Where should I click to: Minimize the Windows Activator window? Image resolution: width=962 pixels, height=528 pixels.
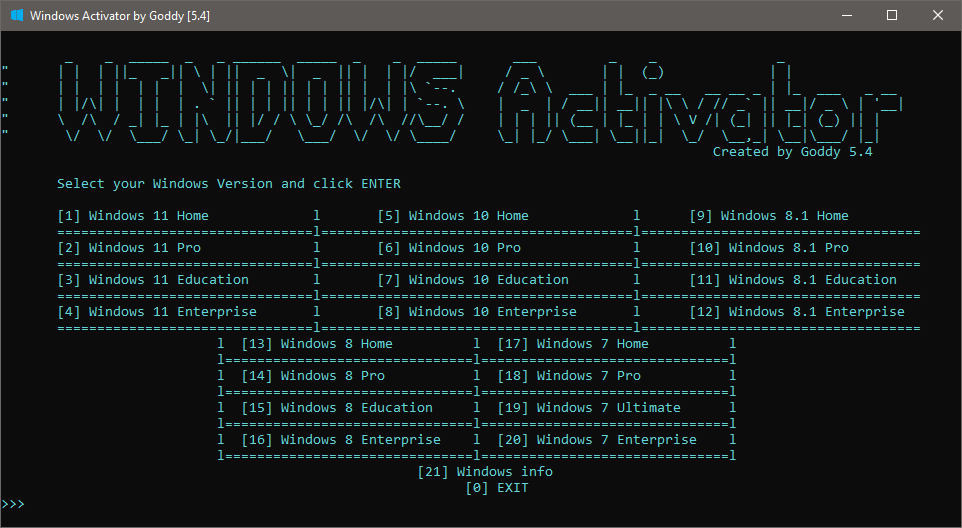point(847,15)
